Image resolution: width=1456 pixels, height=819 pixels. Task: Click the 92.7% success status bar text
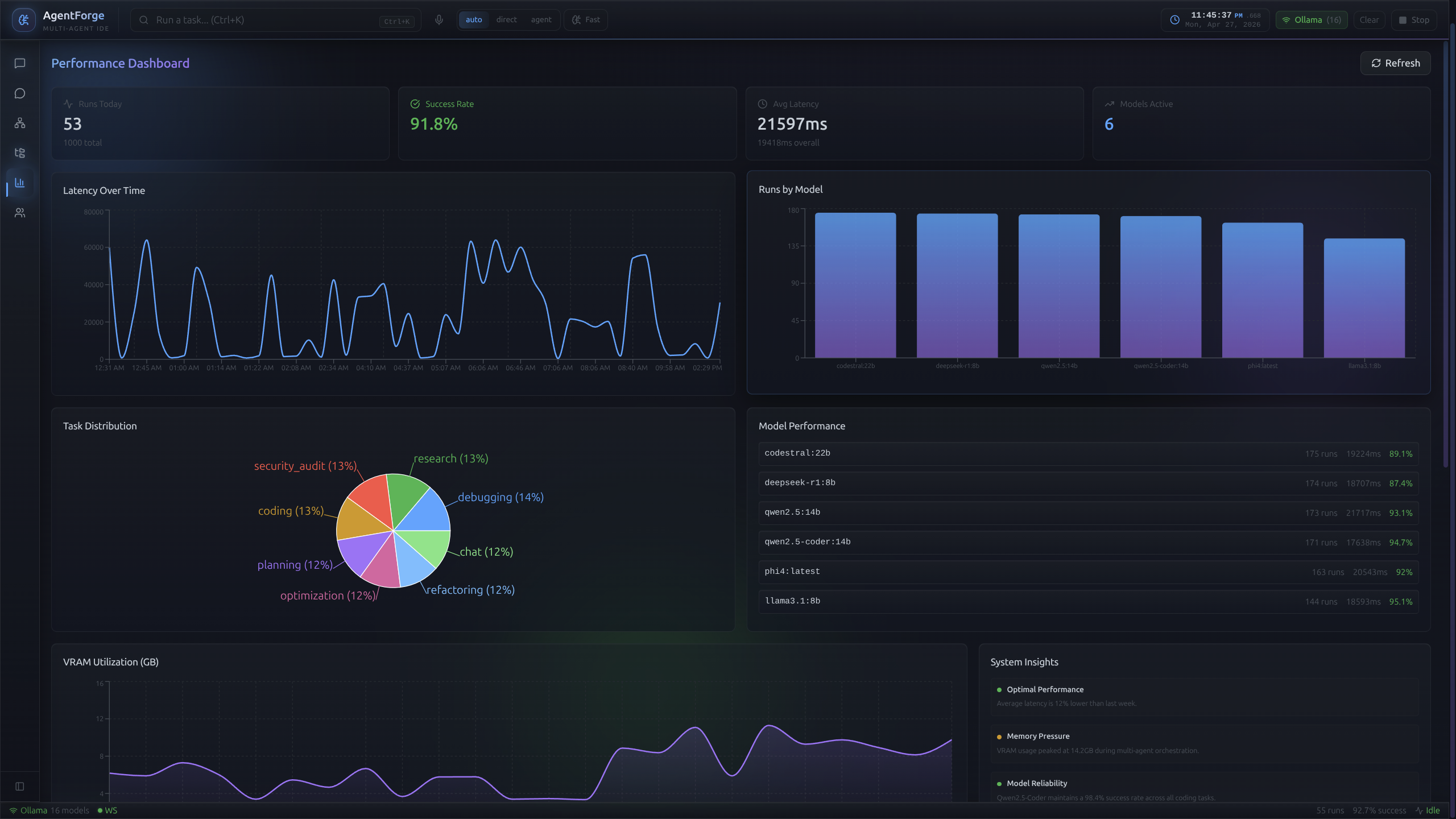1379,810
